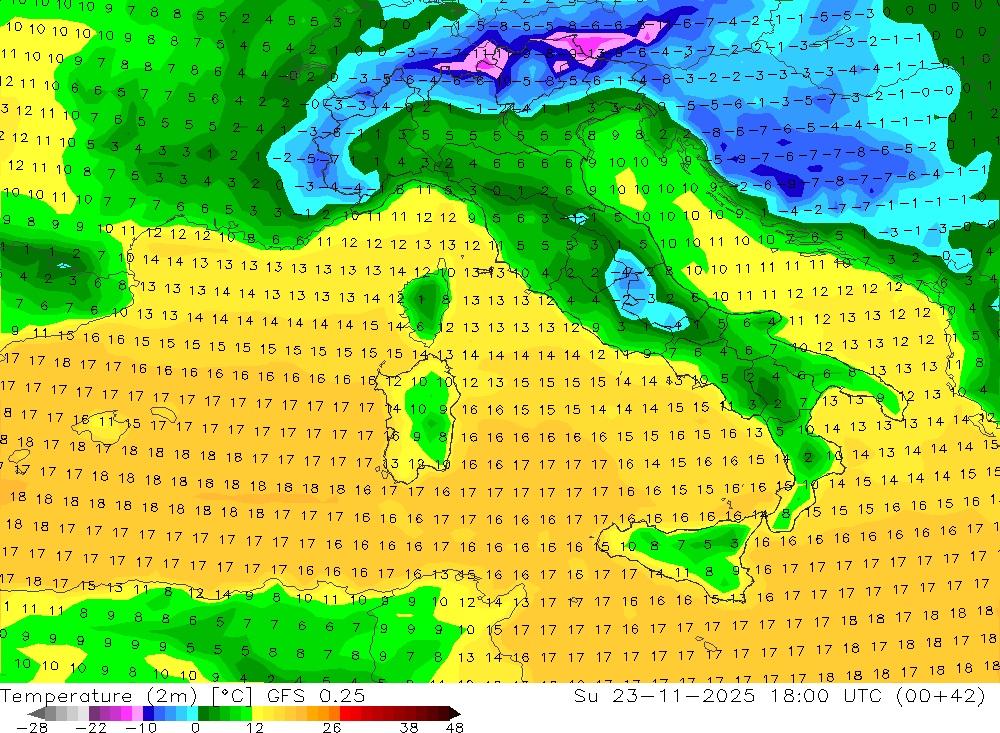The width and height of the screenshot is (1000, 733).
Task: Select the yellow segment of the legend bar
Action: (258, 713)
